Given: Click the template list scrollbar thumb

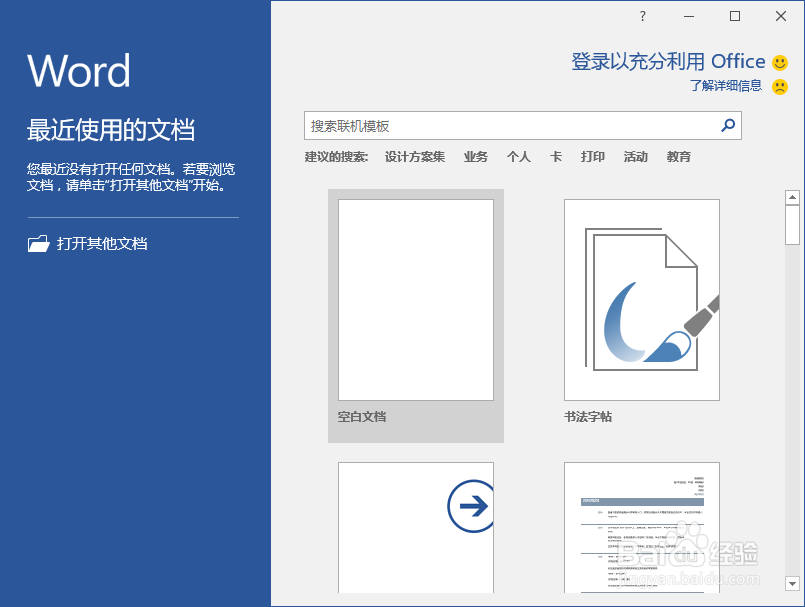Looking at the screenshot, I should [x=792, y=225].
